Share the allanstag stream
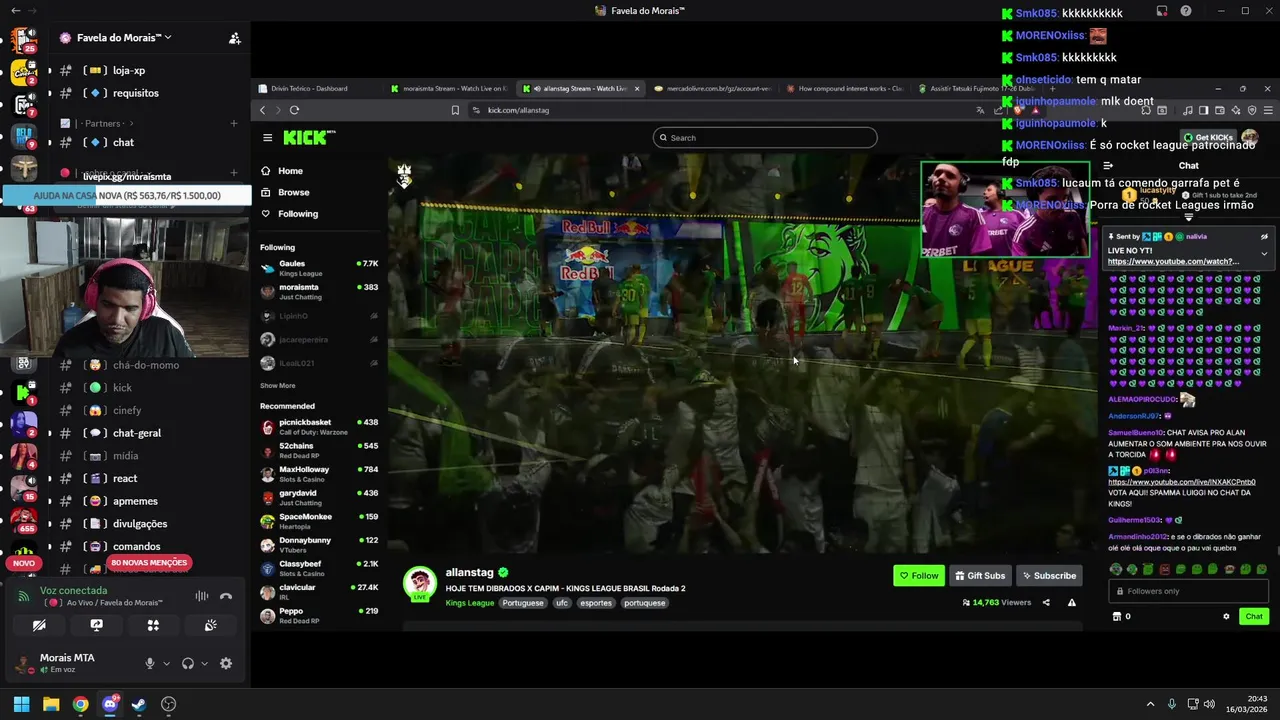The height and width of the screenshot is (720, 1280). click(1046, 603)
